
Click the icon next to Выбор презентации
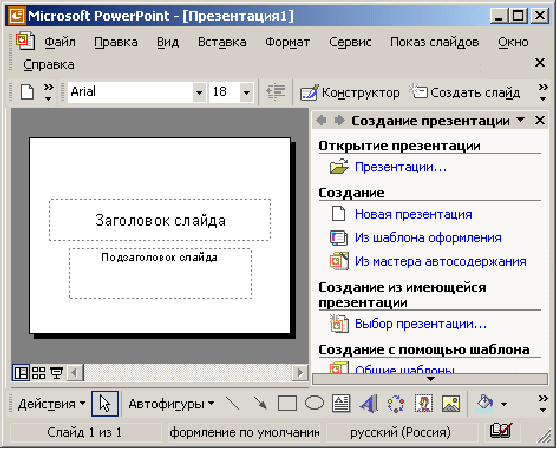(339, 323)
